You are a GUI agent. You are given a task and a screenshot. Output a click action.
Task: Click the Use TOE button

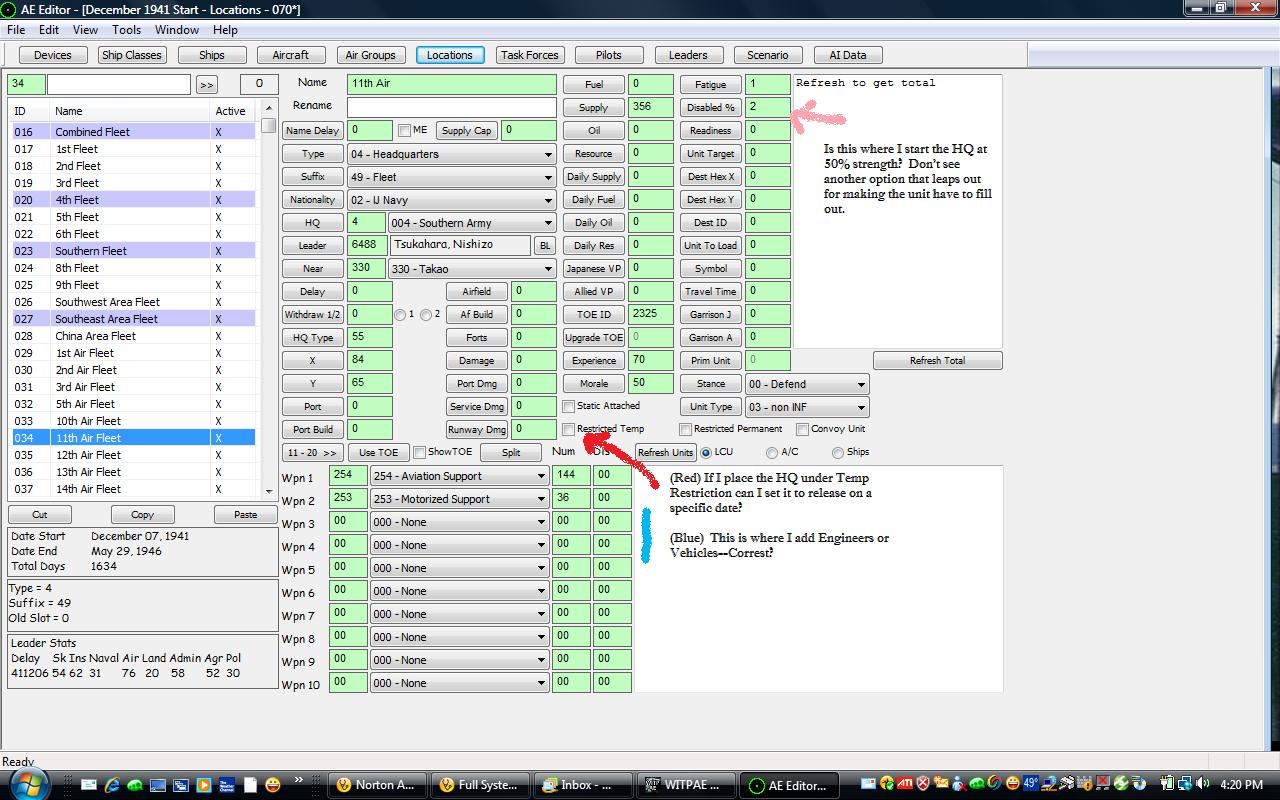click(378, 452)
